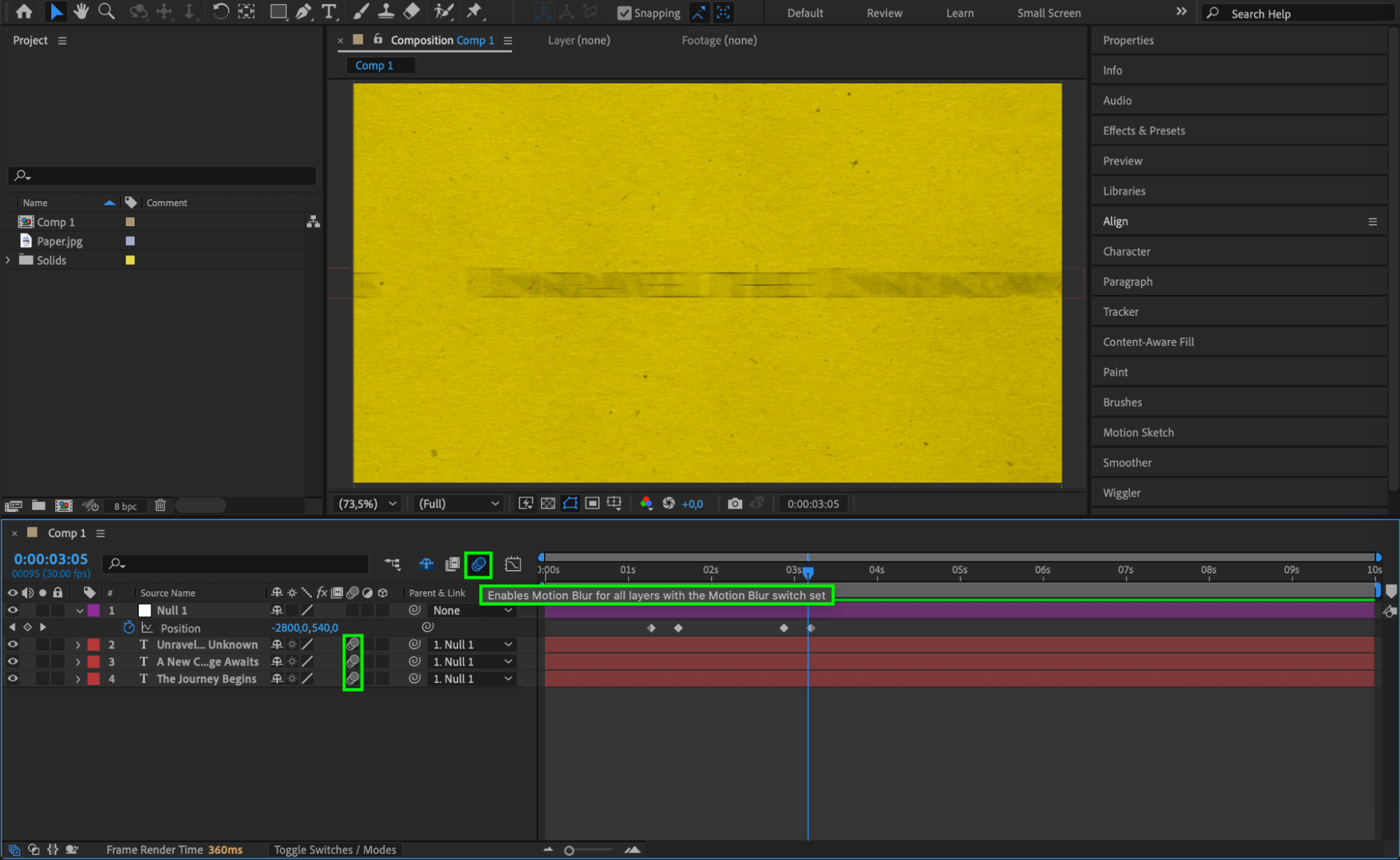
Task: Click Toggle Switches / Modes button
Action: coord(335,849)
